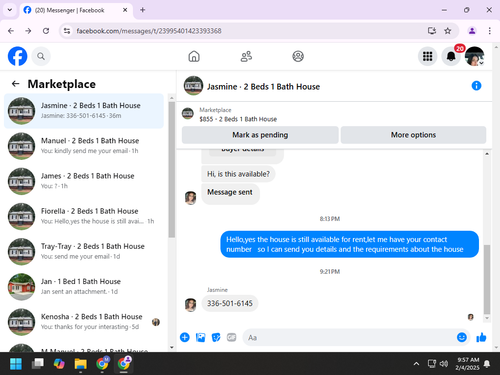
Task: Show hidden system tray icons
Action: (x=416, y=364)
